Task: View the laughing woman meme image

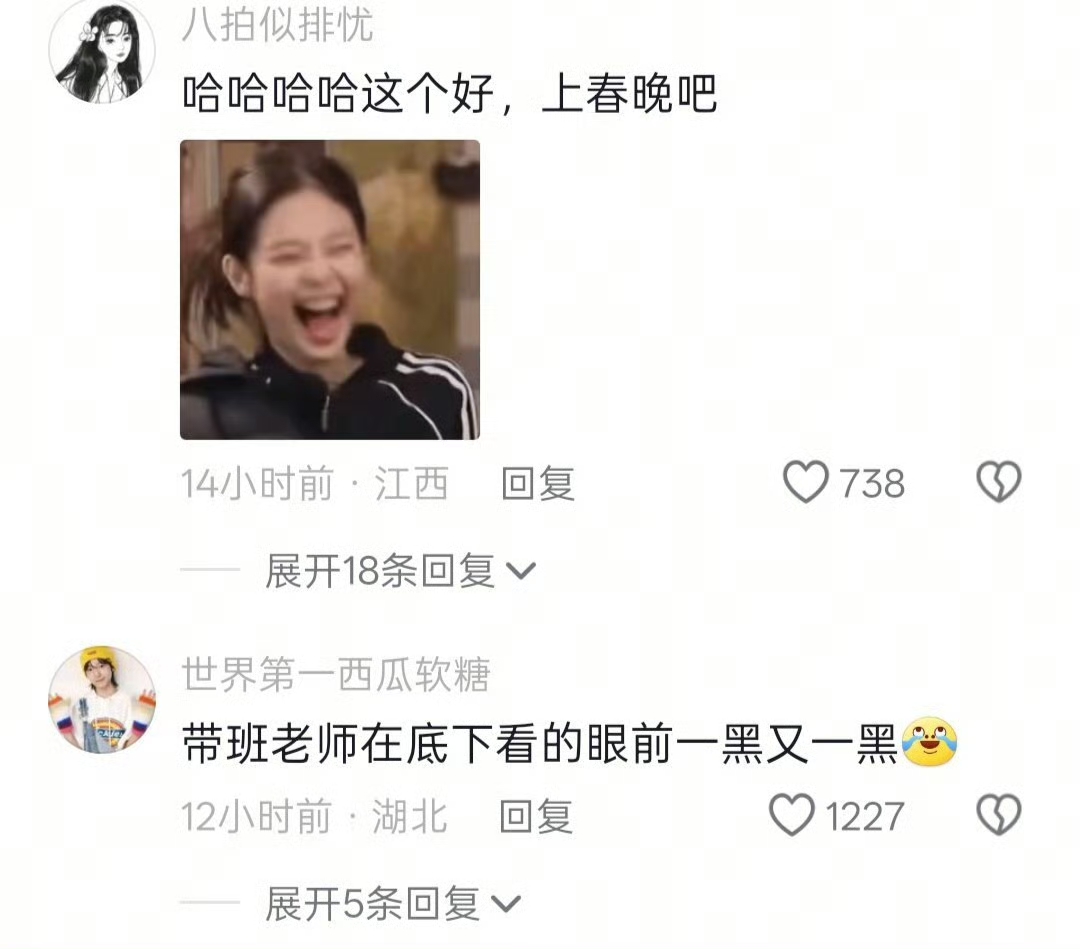Action: [330, 289]
